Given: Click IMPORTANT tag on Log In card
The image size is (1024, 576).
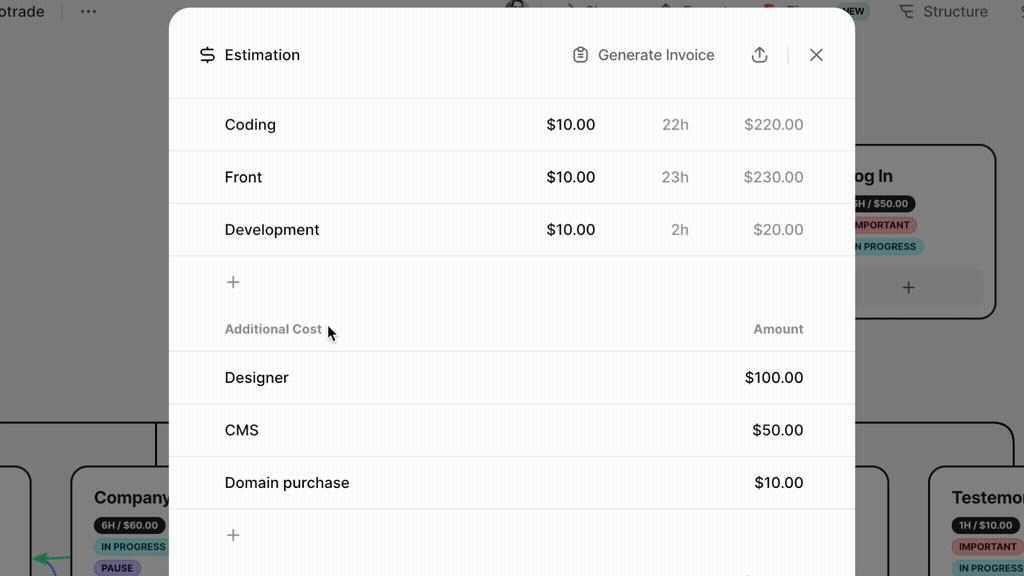Looking at the screenshot, I should [885, 225].
